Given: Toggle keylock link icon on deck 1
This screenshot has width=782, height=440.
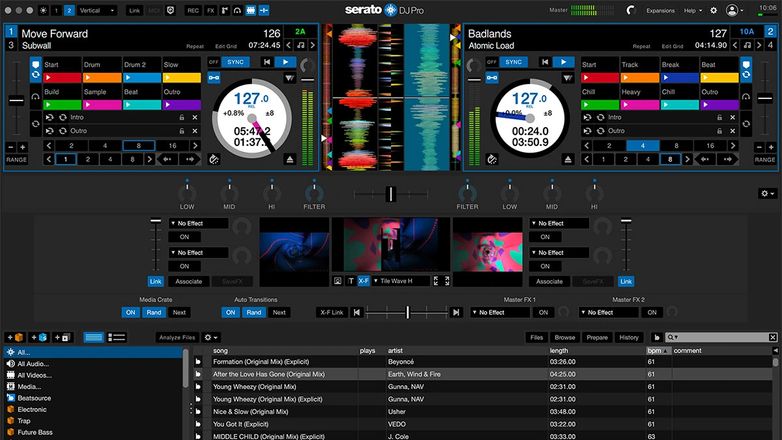Looking at the screenshot, I should (214, 78).
